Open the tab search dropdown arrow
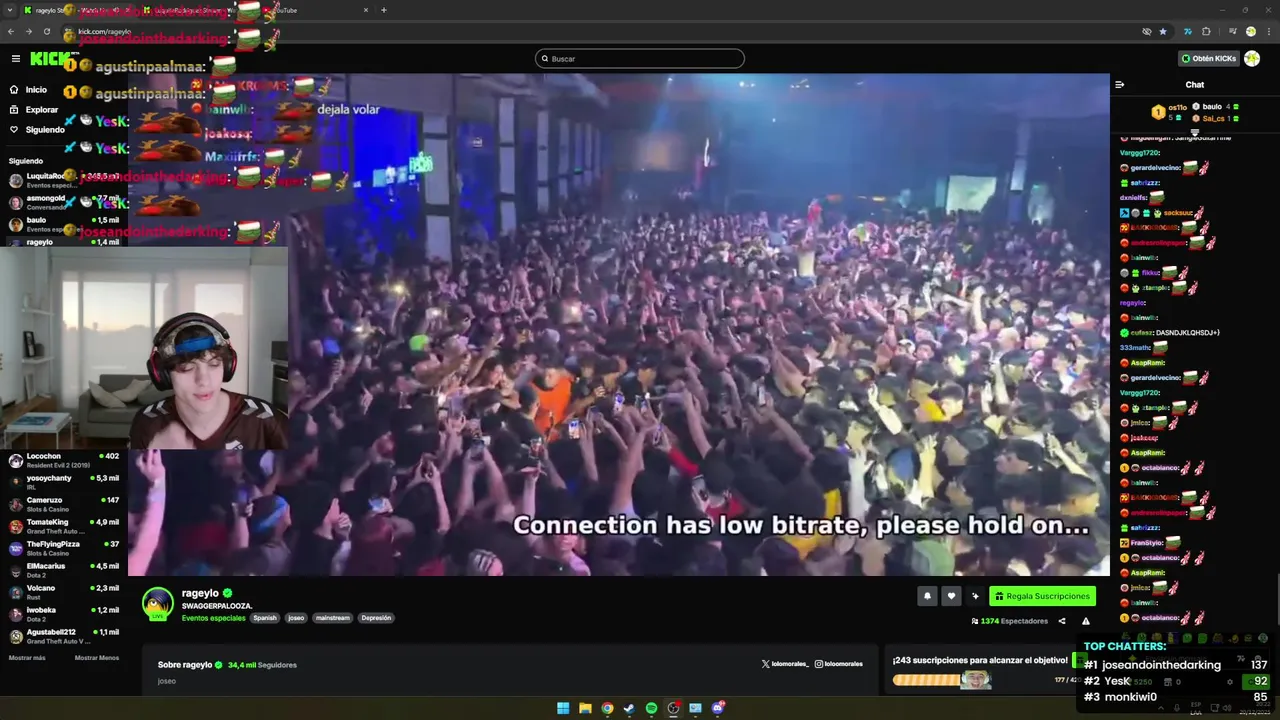The width and height of the screenshot is (1280, 720). [9, 10]
